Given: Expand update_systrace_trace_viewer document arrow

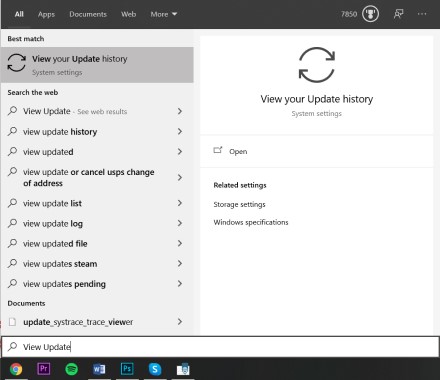Looking at the screenshot, I should (x=180, y=322).
